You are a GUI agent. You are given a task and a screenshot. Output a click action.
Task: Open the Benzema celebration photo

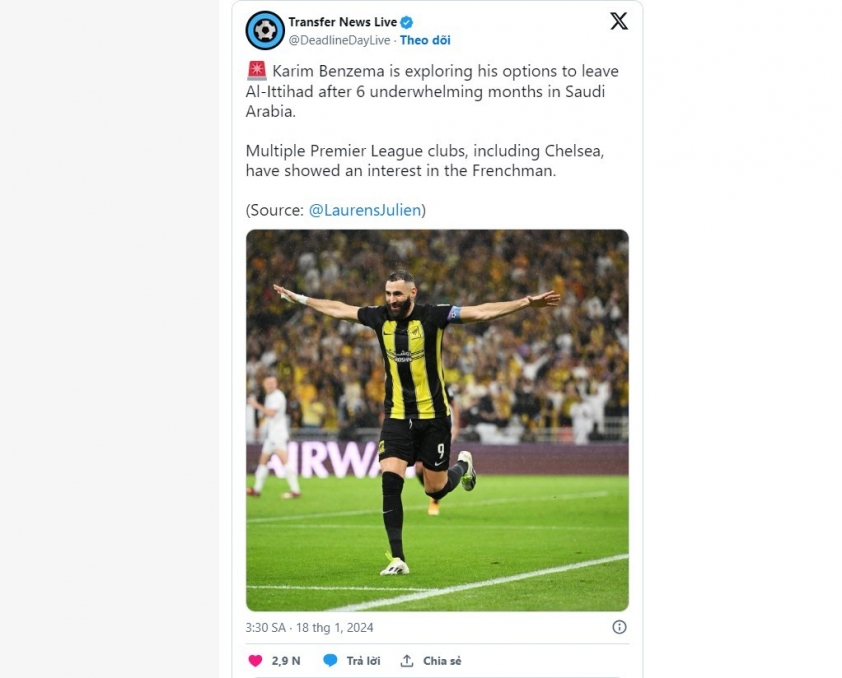(x=437, y=420)
